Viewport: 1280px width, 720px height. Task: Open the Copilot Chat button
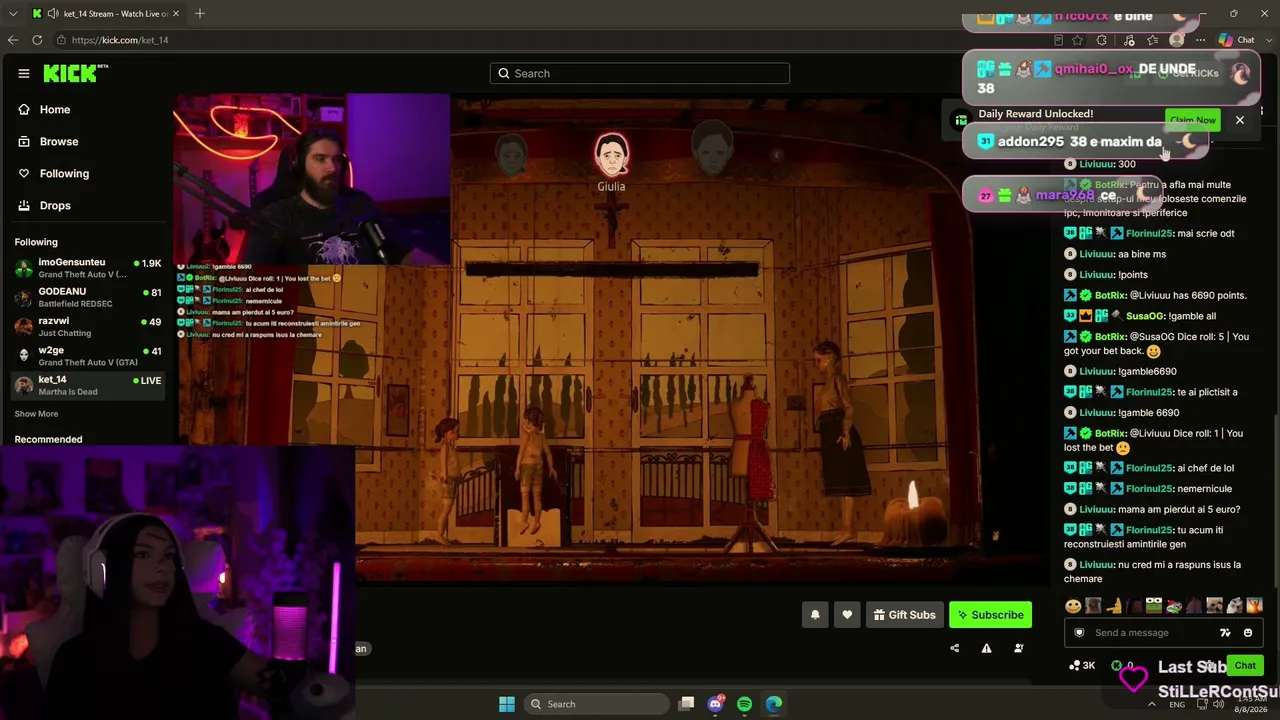[x=1237, y=40]
